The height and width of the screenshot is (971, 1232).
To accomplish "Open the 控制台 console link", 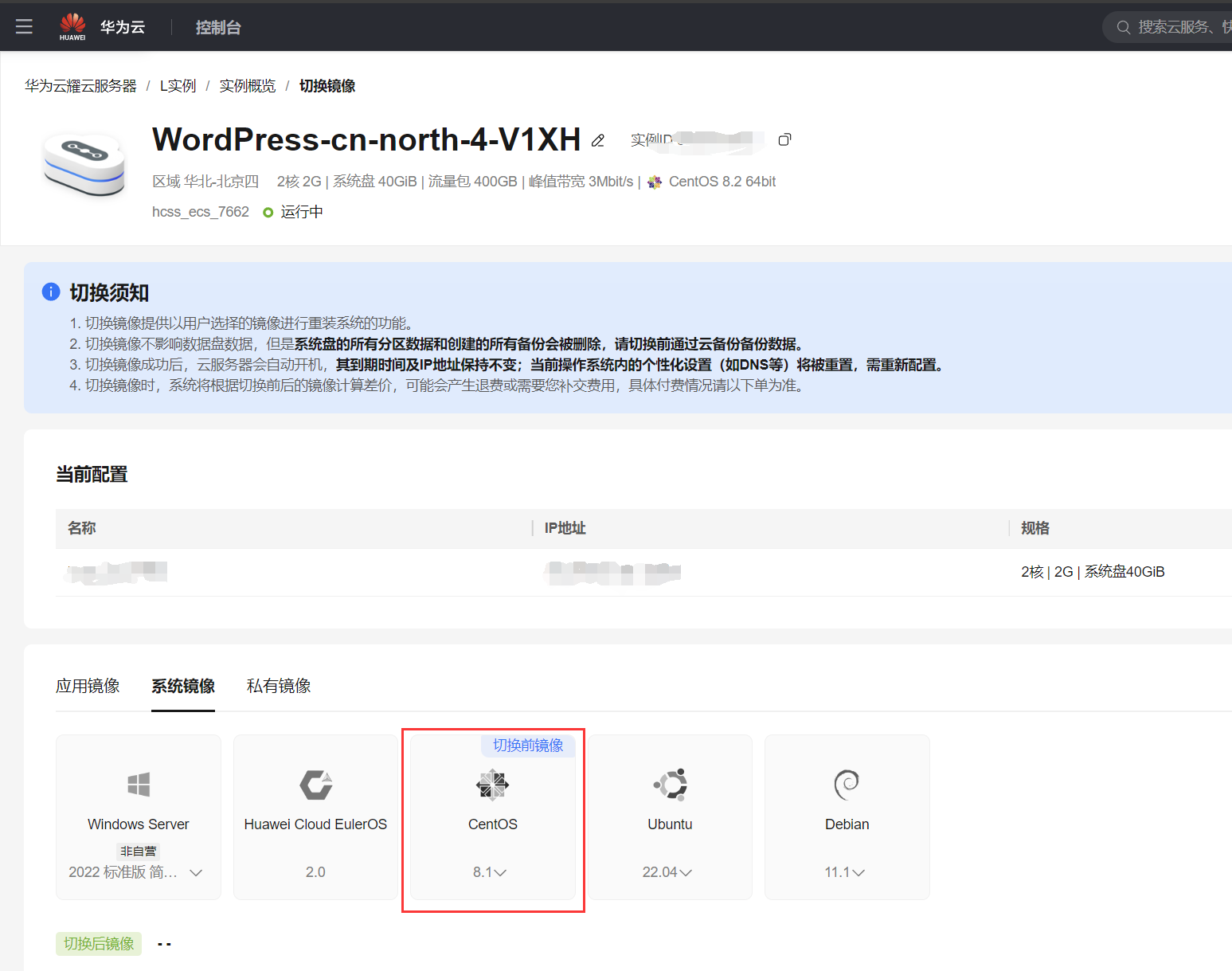I will 218,27.
